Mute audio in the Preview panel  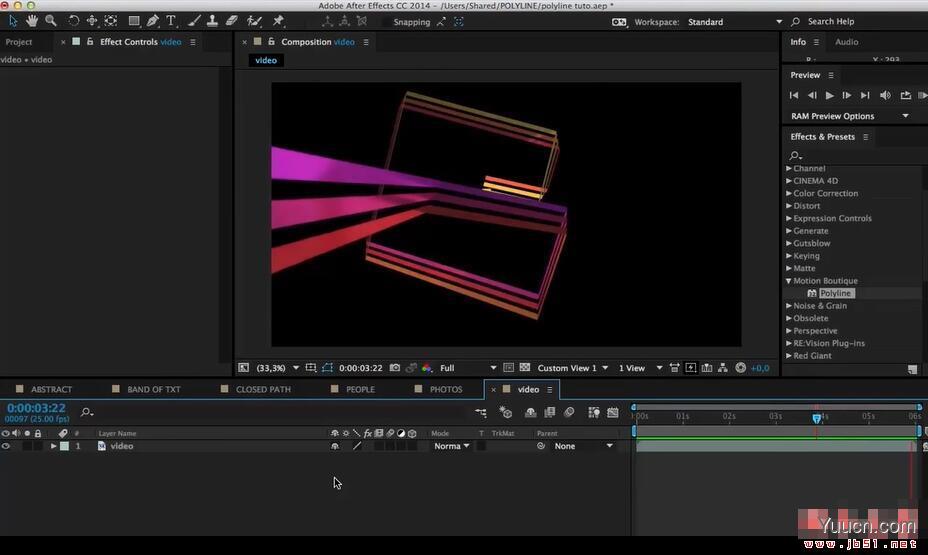[885, 95]
